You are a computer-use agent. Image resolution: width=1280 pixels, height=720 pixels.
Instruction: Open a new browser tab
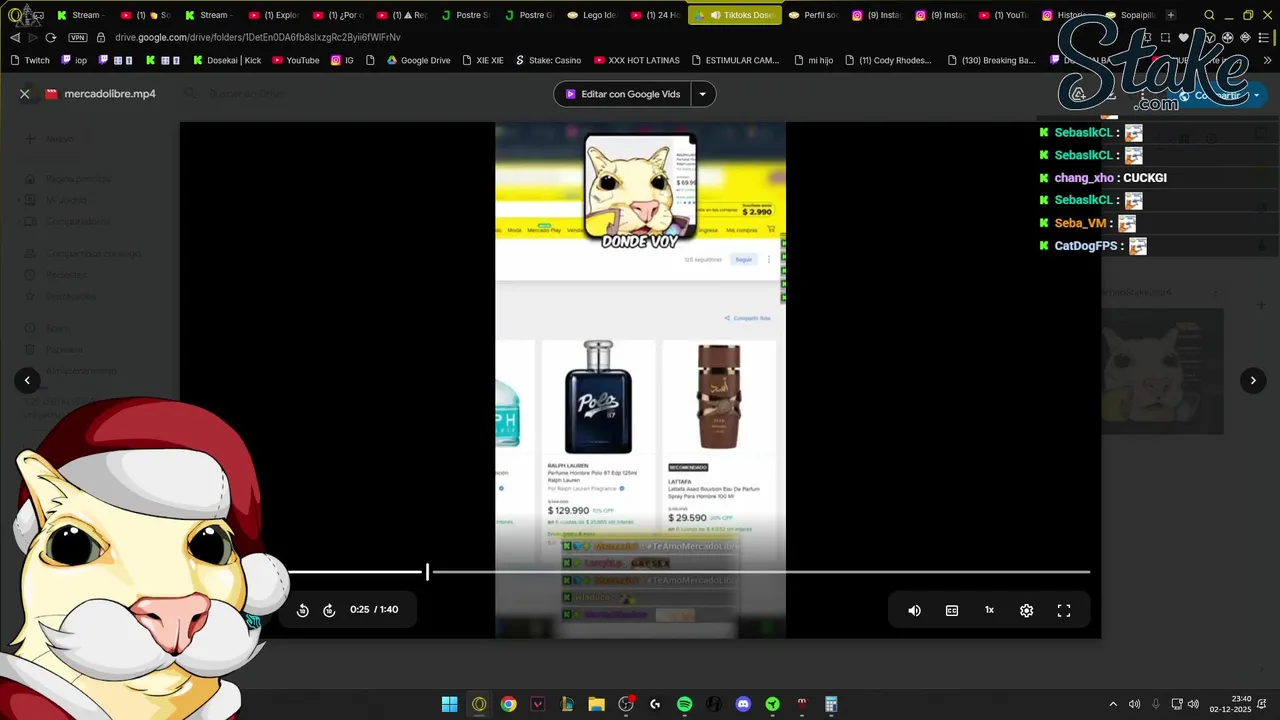point(1171,15)
